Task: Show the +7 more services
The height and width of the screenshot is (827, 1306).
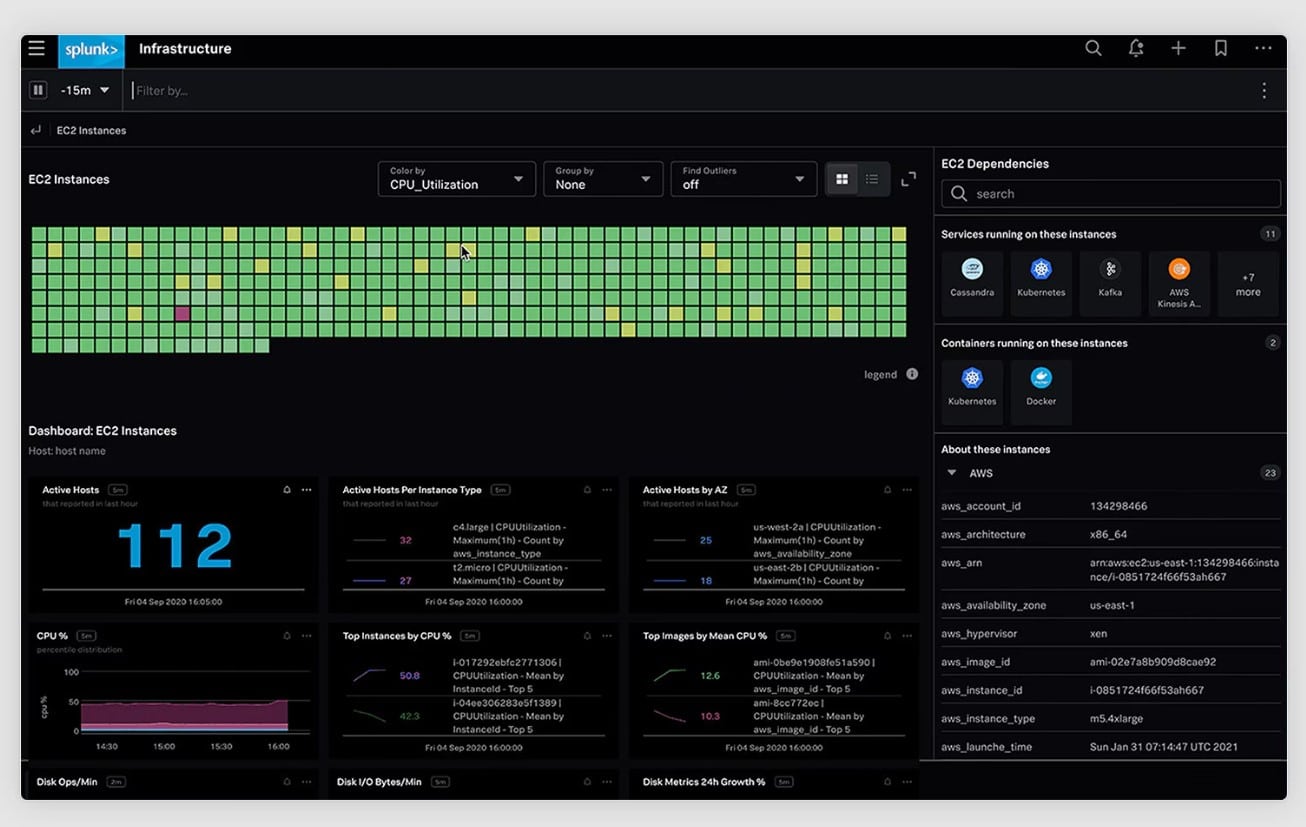Action: coord(1248,284)
